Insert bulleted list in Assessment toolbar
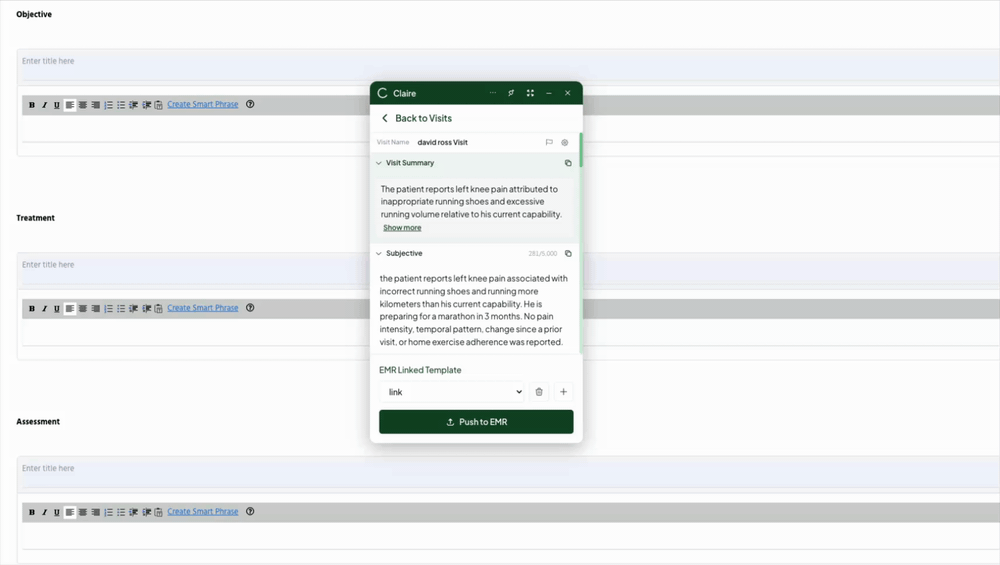Viewport: 1000px width, 565px height. [121, 512]
